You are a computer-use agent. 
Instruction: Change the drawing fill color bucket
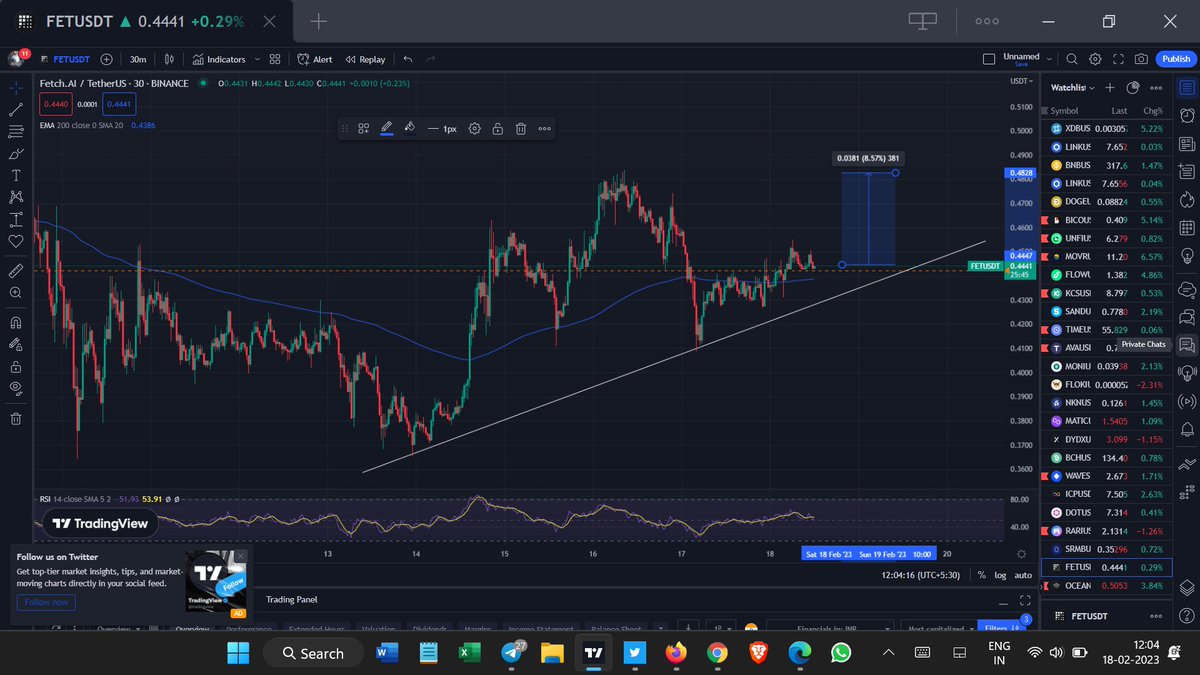tap(409, 128)
